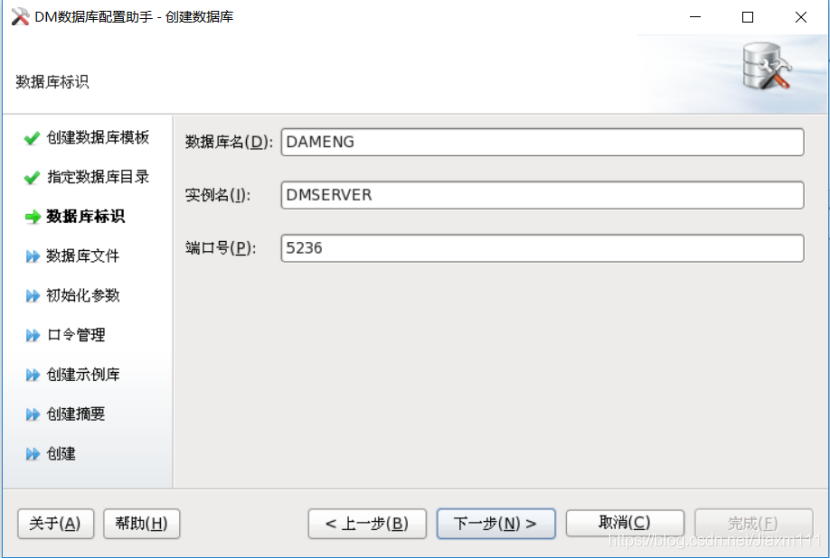Click blue arrow icon beside 创建示例库
The height and width of the screenshot is (559, 830).
point(33,375)
